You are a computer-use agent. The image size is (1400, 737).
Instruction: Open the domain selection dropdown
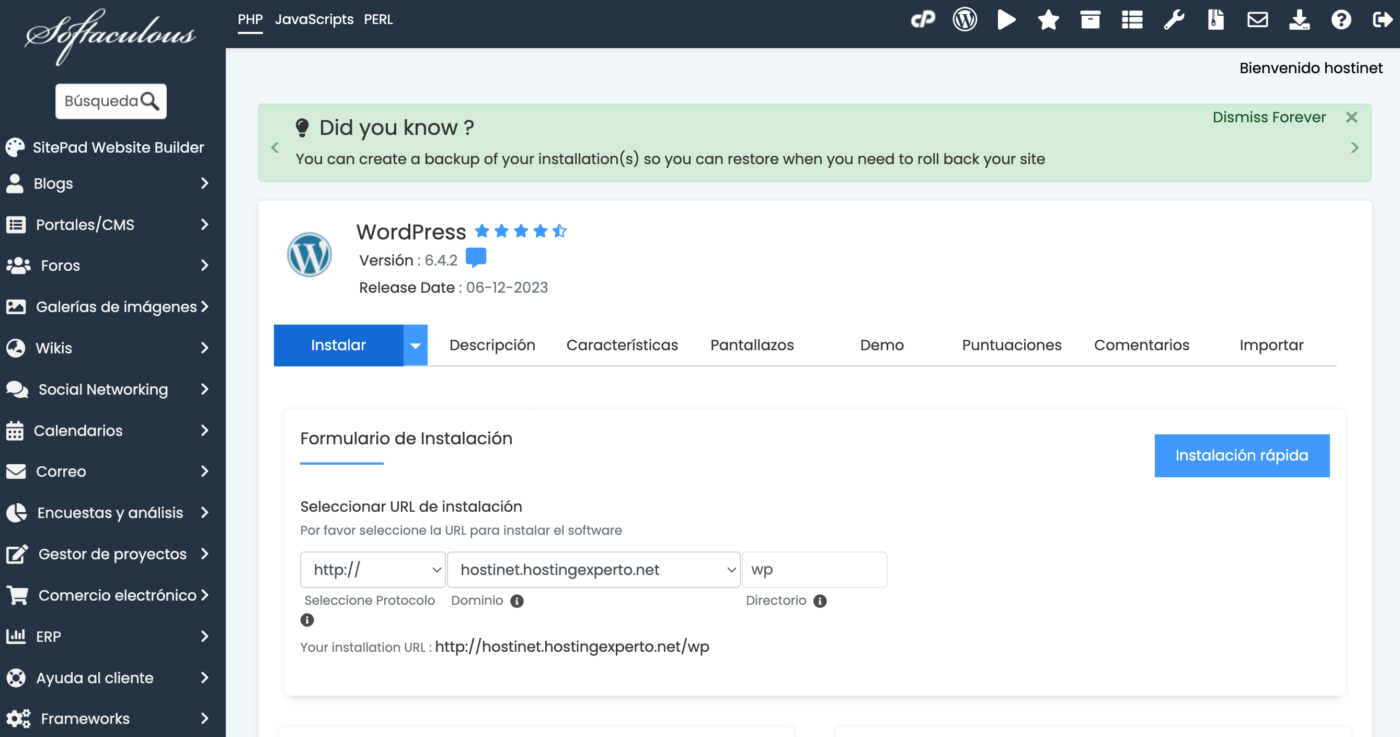click(594, 570)
